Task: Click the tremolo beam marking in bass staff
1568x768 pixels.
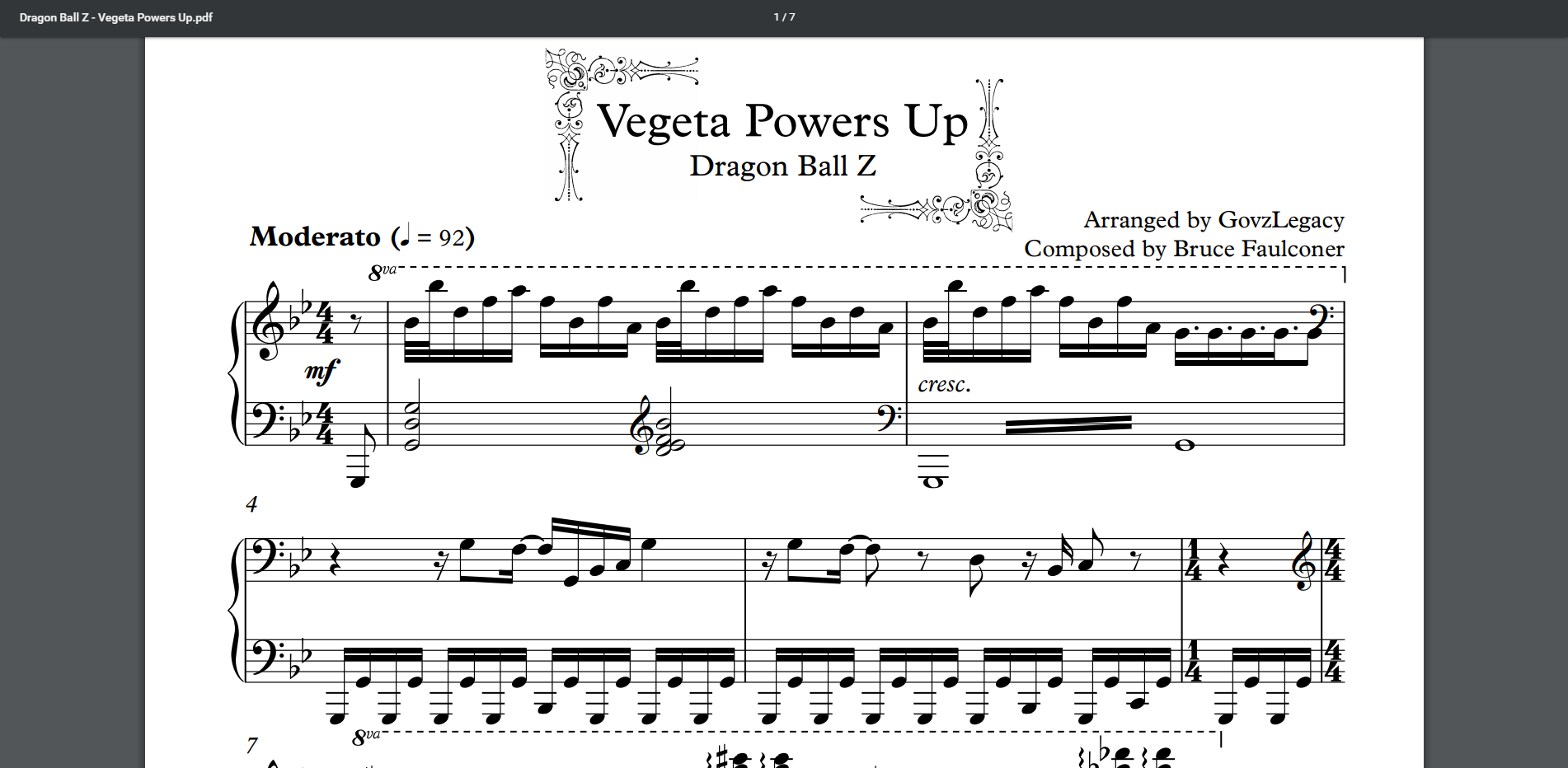Action: pos(1068,425)
